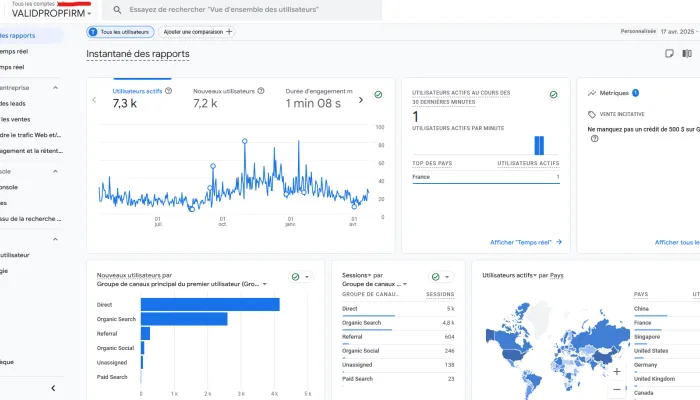Focus the search reports input field
Screen dimensions: 700x400
242,9
